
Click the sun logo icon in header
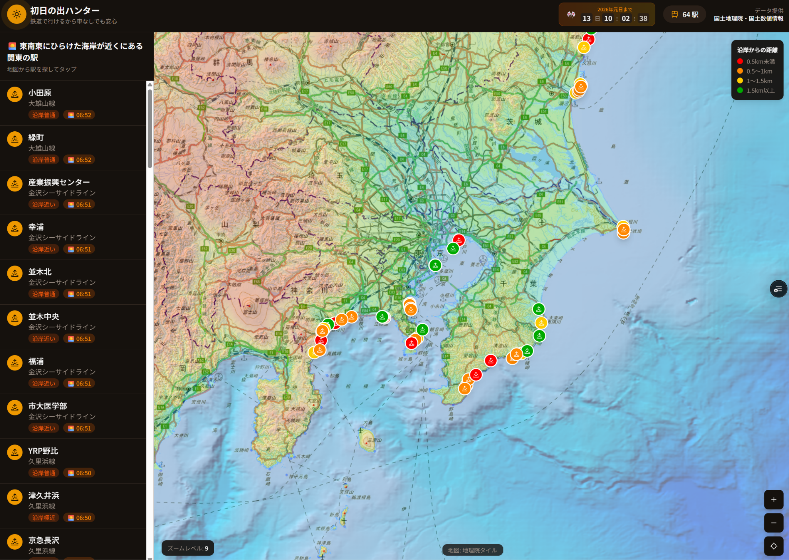point(17,14)
